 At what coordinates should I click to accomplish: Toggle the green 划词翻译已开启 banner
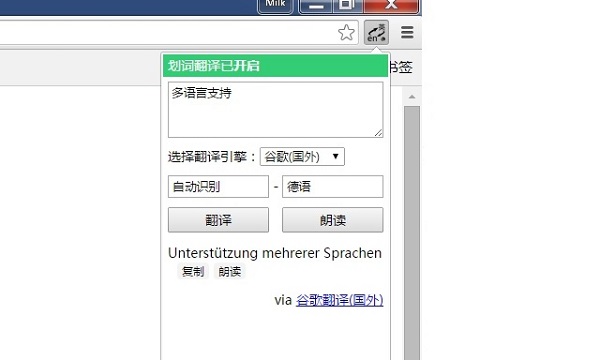pos(275,66)
